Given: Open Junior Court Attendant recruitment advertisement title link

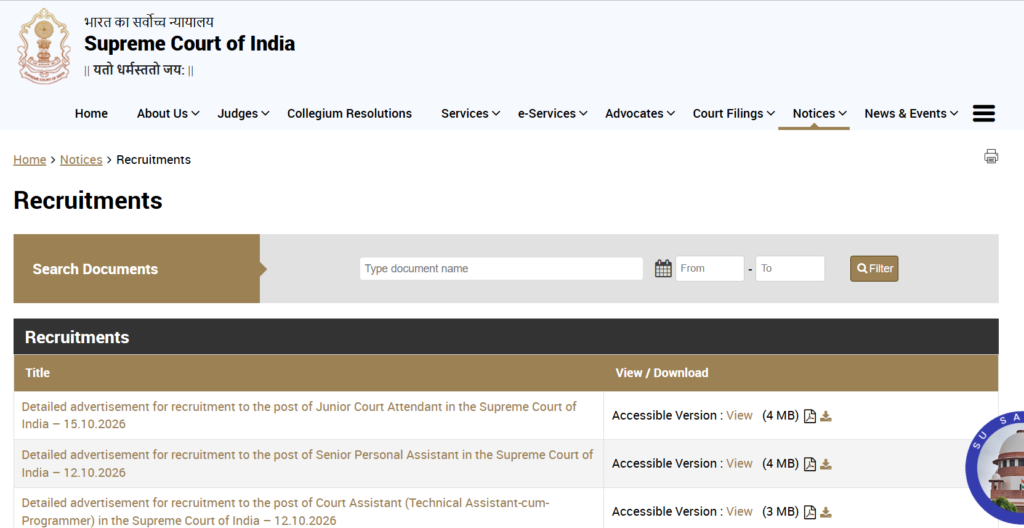Looking at the screenshot, I should [x=299, y=415].
